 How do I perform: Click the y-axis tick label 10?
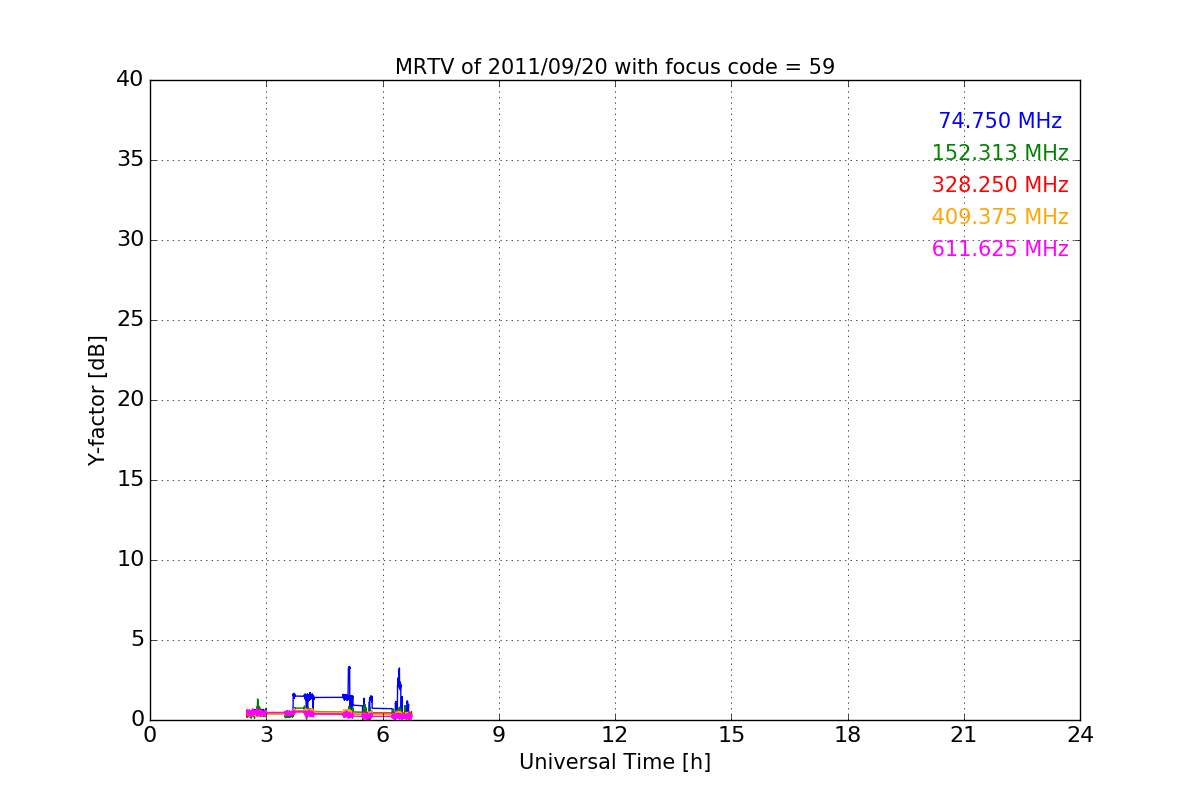pos(130,560)
